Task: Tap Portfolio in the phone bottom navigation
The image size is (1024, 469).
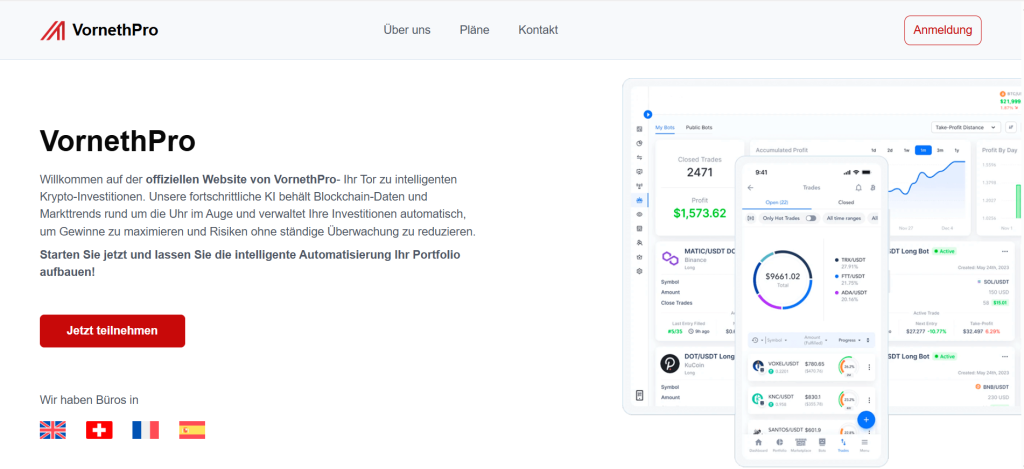Action: click(780, 445)
